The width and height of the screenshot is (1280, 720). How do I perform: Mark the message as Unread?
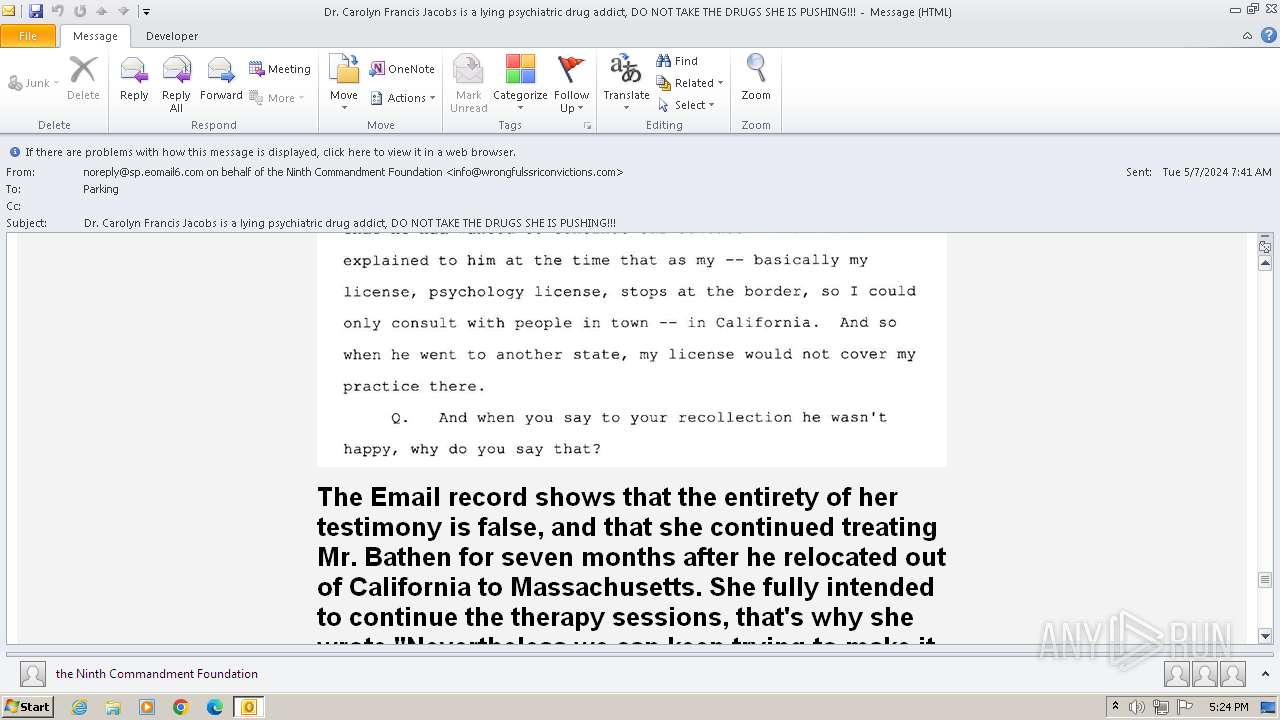[x=468, y=84]
